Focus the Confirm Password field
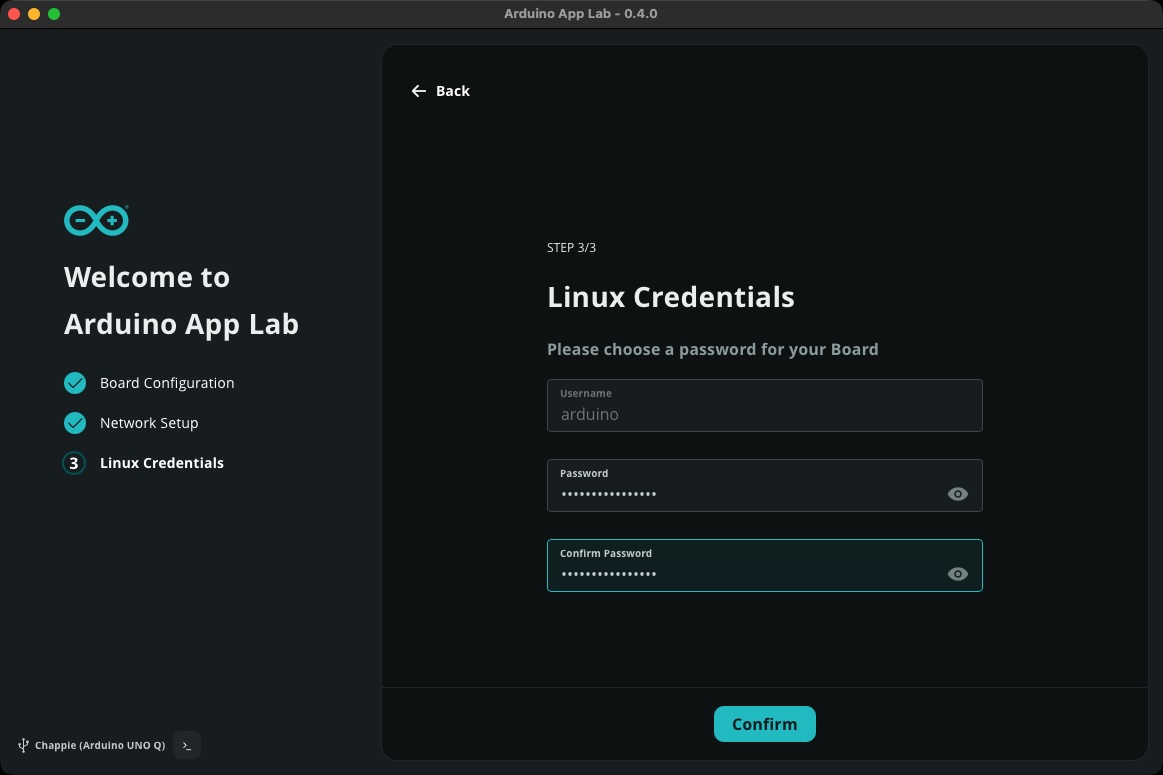This screenshot has height=775, width=1163. [x=740, y=574]
